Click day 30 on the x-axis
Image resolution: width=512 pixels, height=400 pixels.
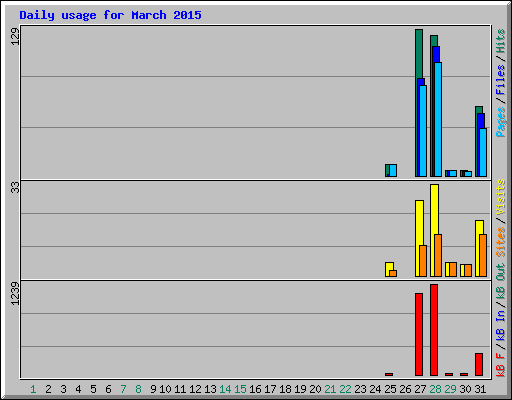(x=465, y=389)
